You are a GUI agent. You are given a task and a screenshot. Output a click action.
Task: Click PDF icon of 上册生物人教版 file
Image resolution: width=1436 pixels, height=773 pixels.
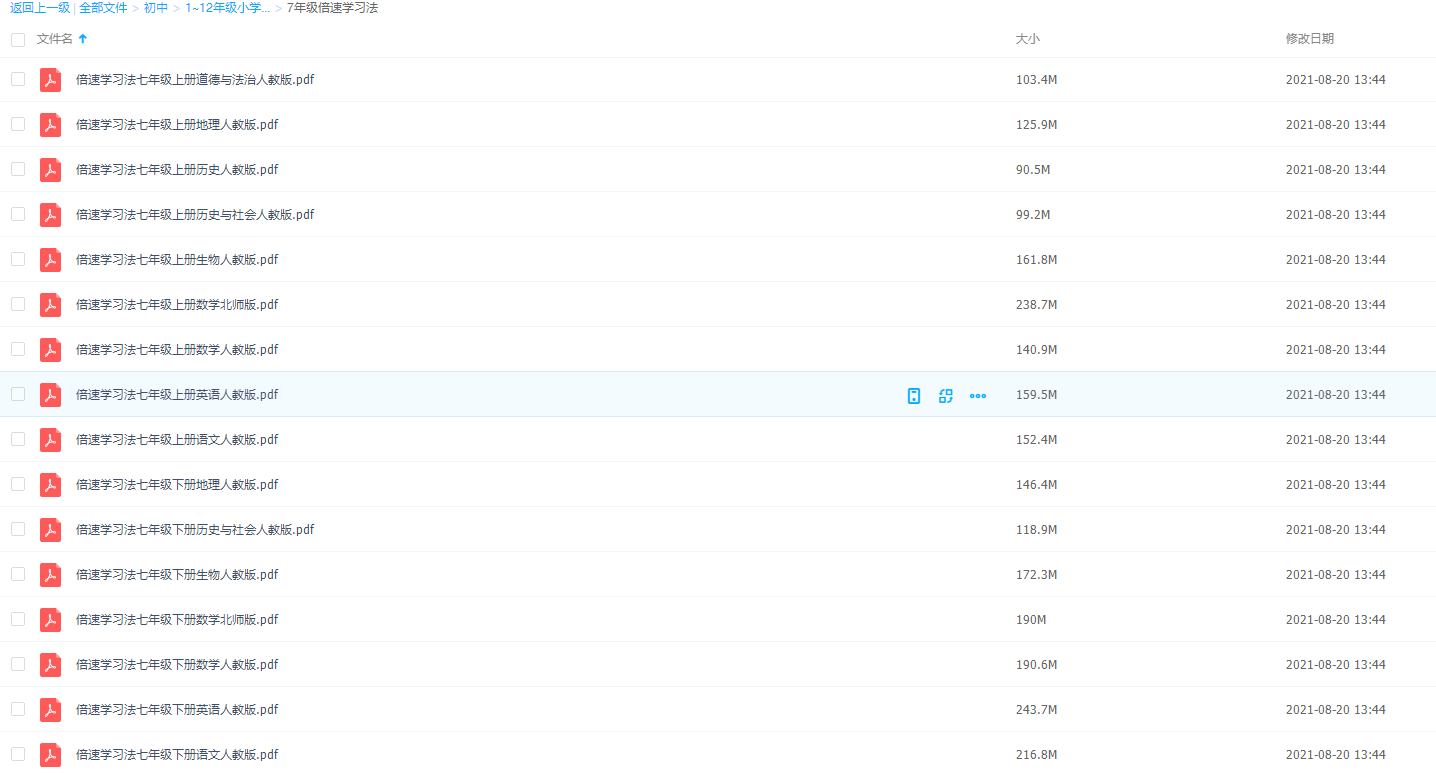[50, 260]
